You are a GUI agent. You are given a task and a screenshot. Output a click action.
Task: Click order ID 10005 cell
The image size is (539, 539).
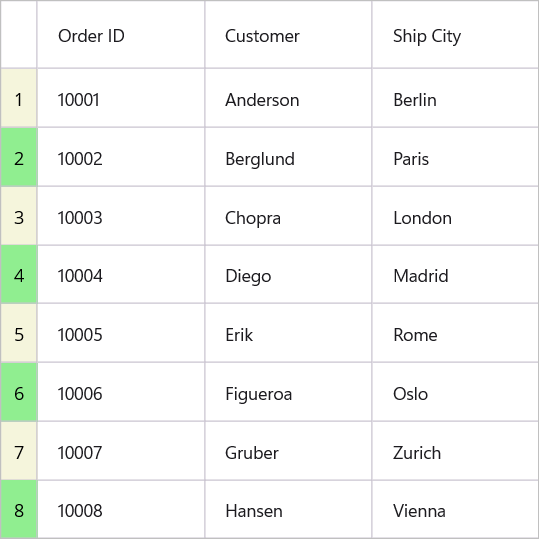(121, 333)
